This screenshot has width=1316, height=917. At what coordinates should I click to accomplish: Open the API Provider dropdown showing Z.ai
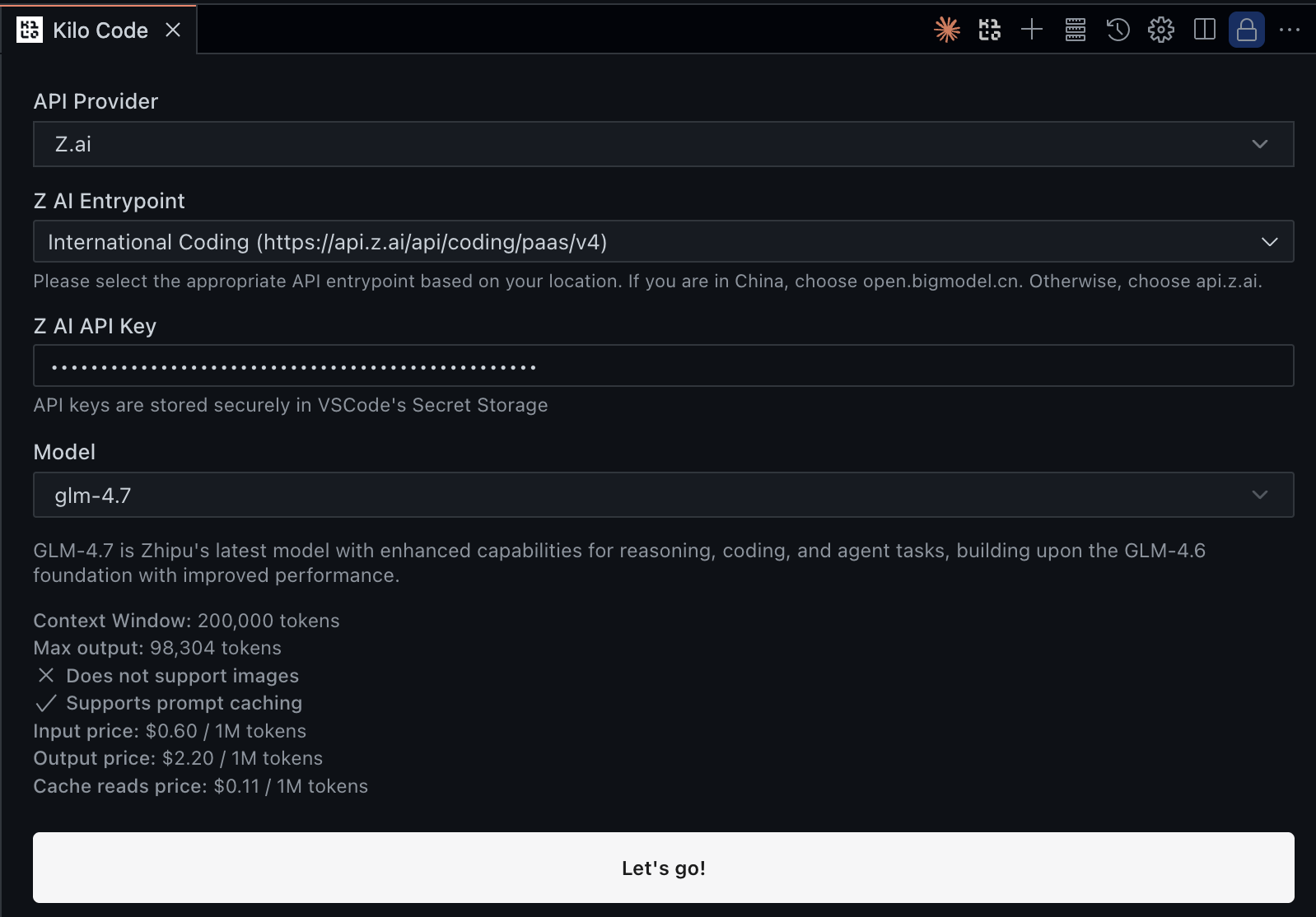664,144
